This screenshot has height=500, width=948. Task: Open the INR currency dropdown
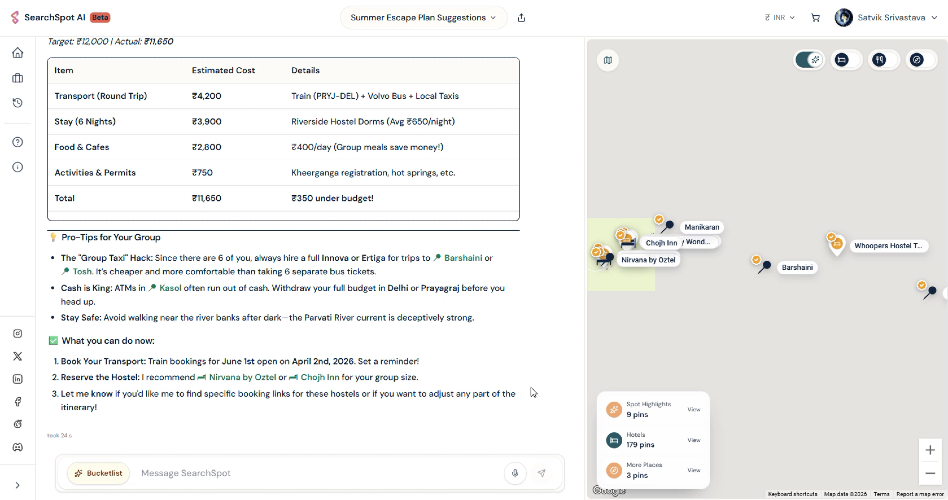(779, 18)
